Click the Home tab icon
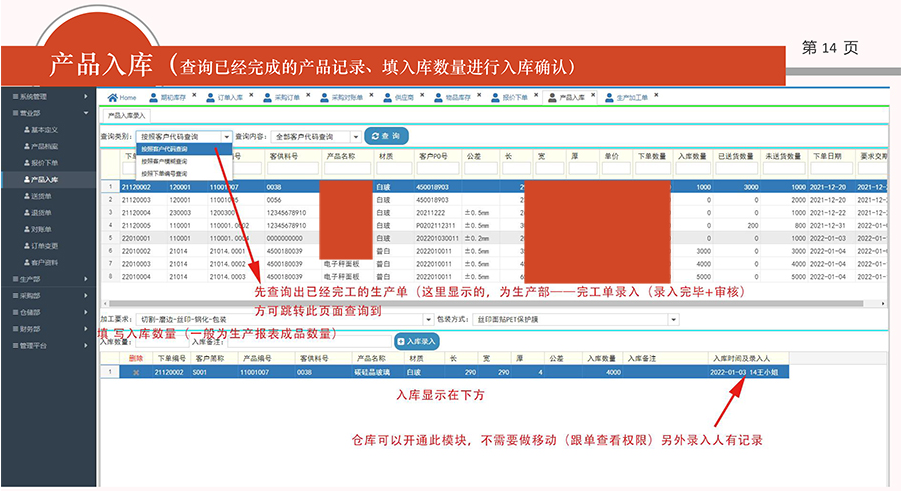 (114, 98)
